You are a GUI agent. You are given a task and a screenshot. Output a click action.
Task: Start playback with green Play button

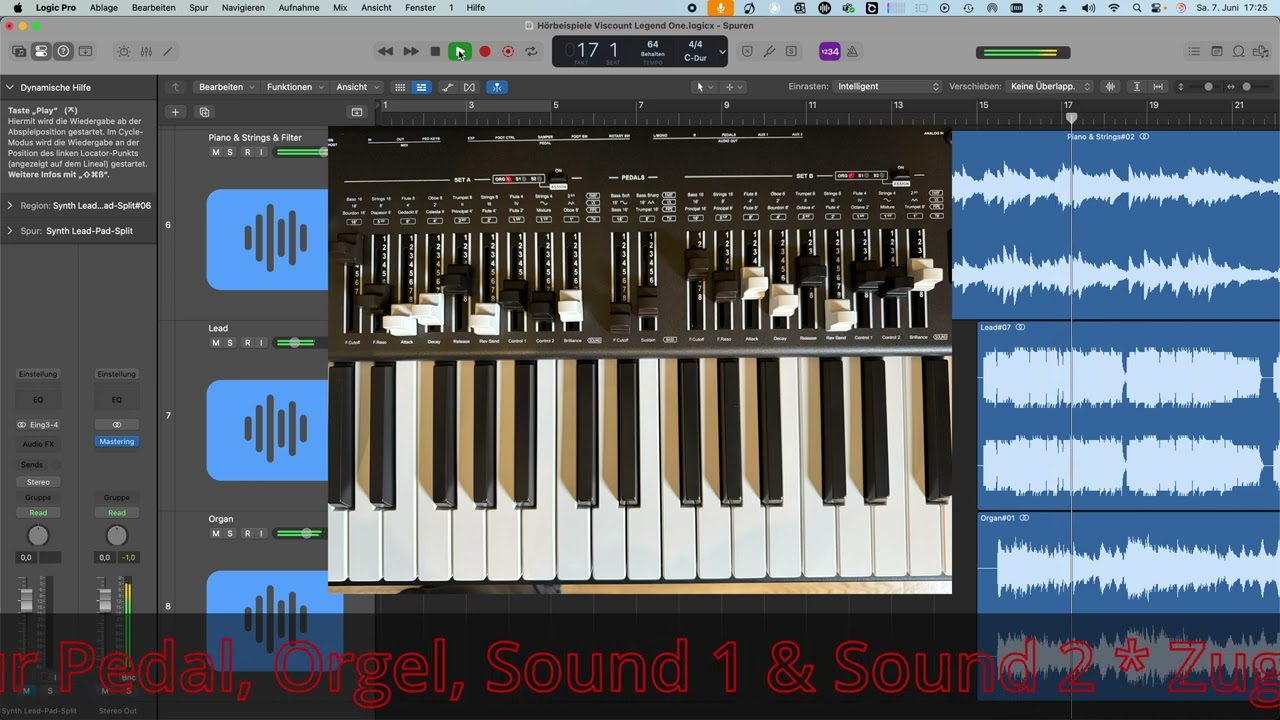(460, 51)
